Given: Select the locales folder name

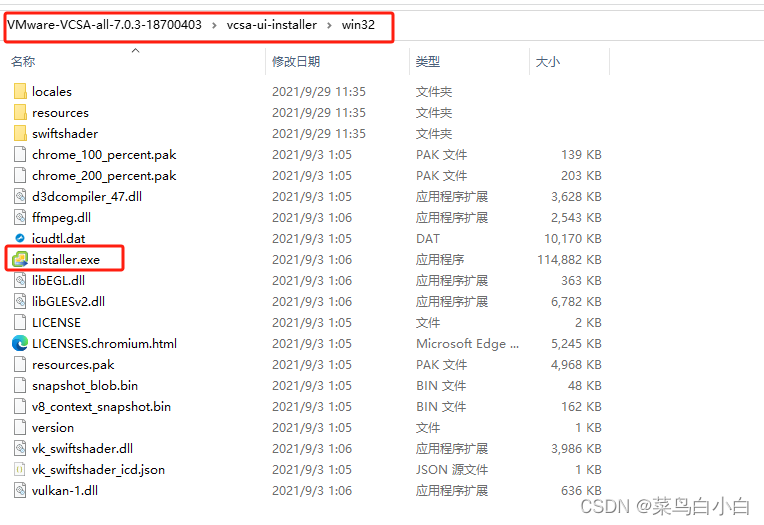Looking at the screenshot, I should point(52,92).
